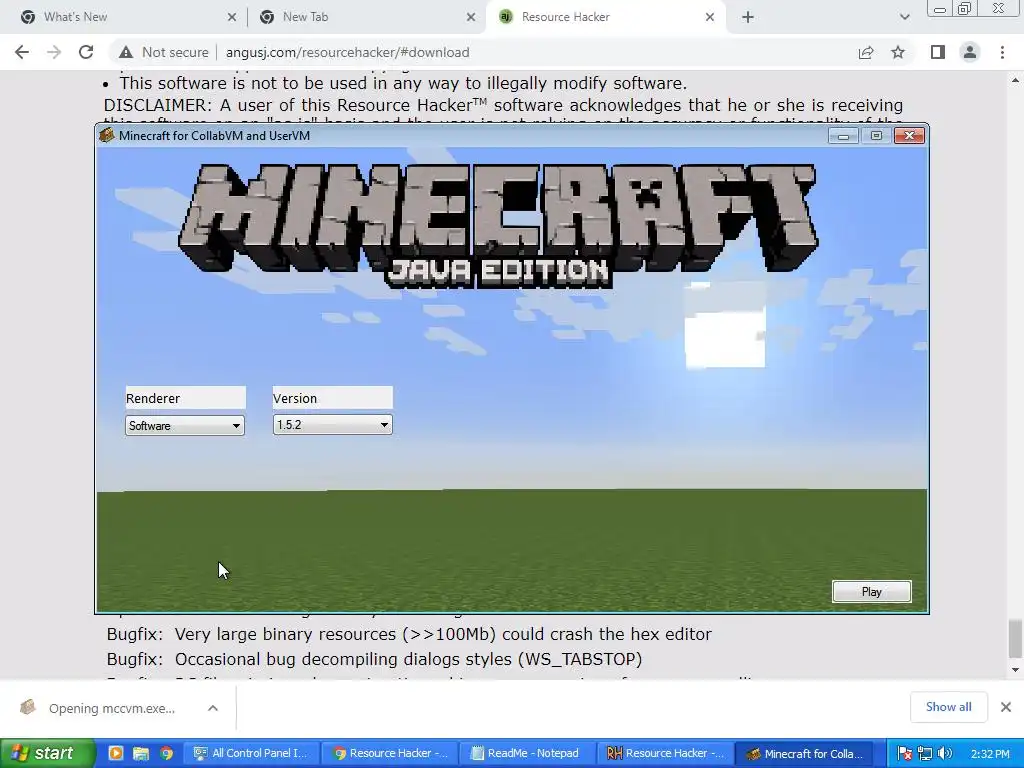The height and width of the screenshot is (768, 1024).
Task: Click the share page icon
Action: 866,52
